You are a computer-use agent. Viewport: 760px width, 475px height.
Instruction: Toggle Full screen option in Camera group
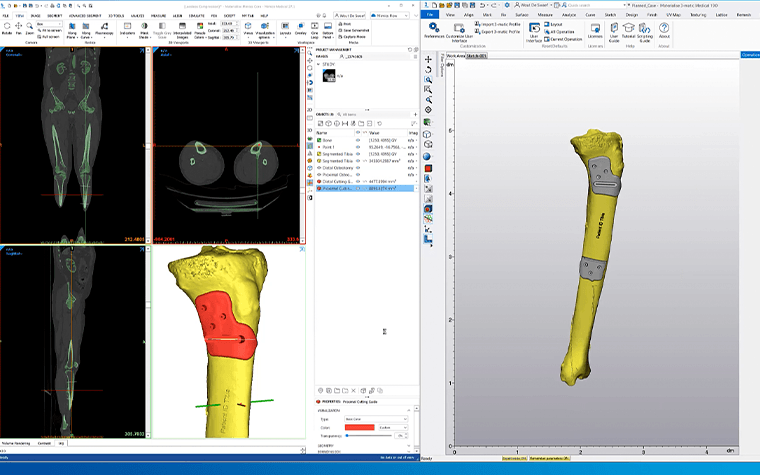click(x=48, y=37)
